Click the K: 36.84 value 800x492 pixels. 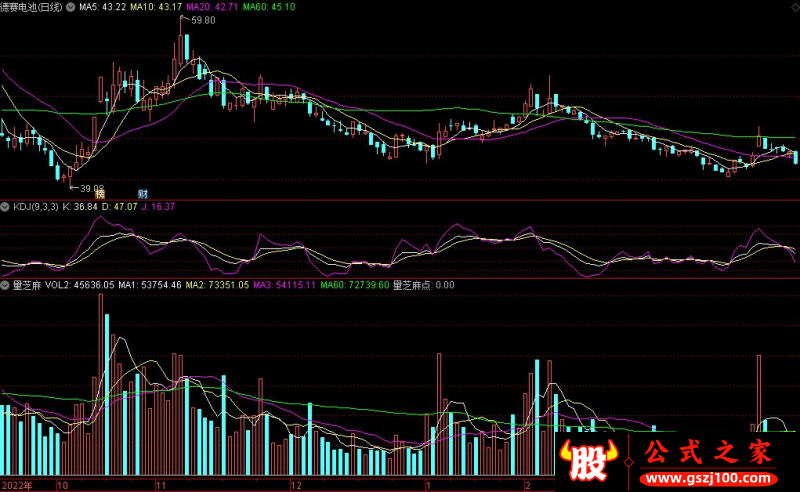(x=80, y=207)
